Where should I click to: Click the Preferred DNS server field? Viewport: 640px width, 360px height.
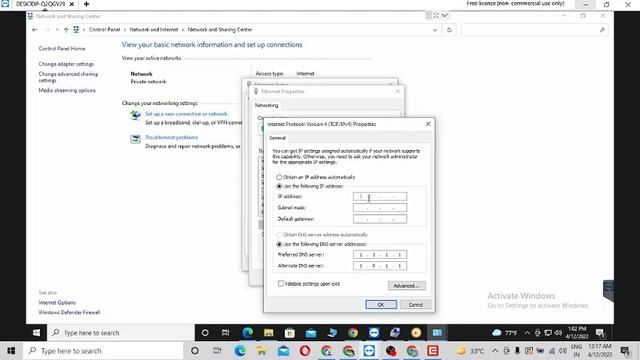coord(380,255)
